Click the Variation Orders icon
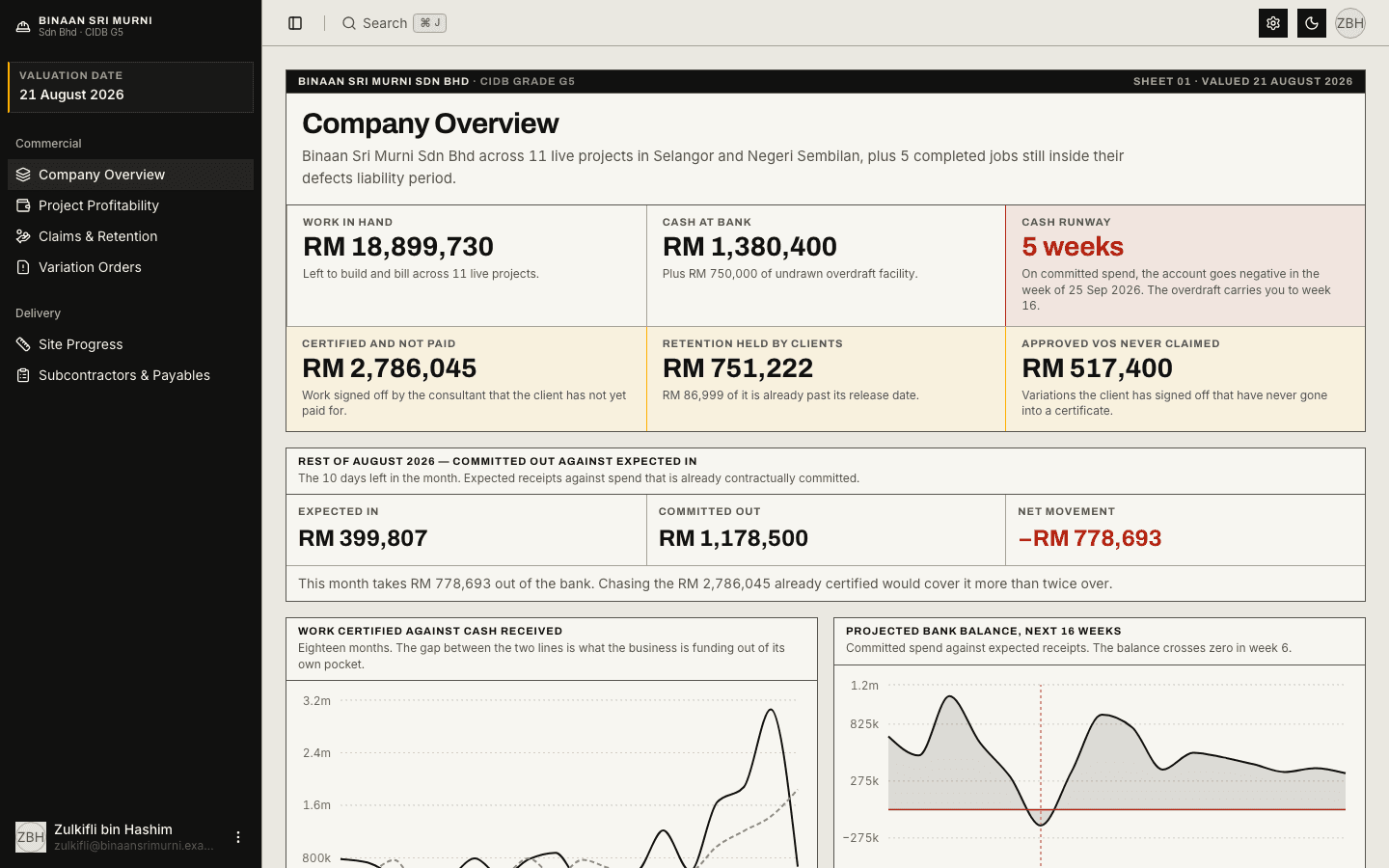Image resolution: width=1389 pixels, height=868 pixels. pos(23,267)
